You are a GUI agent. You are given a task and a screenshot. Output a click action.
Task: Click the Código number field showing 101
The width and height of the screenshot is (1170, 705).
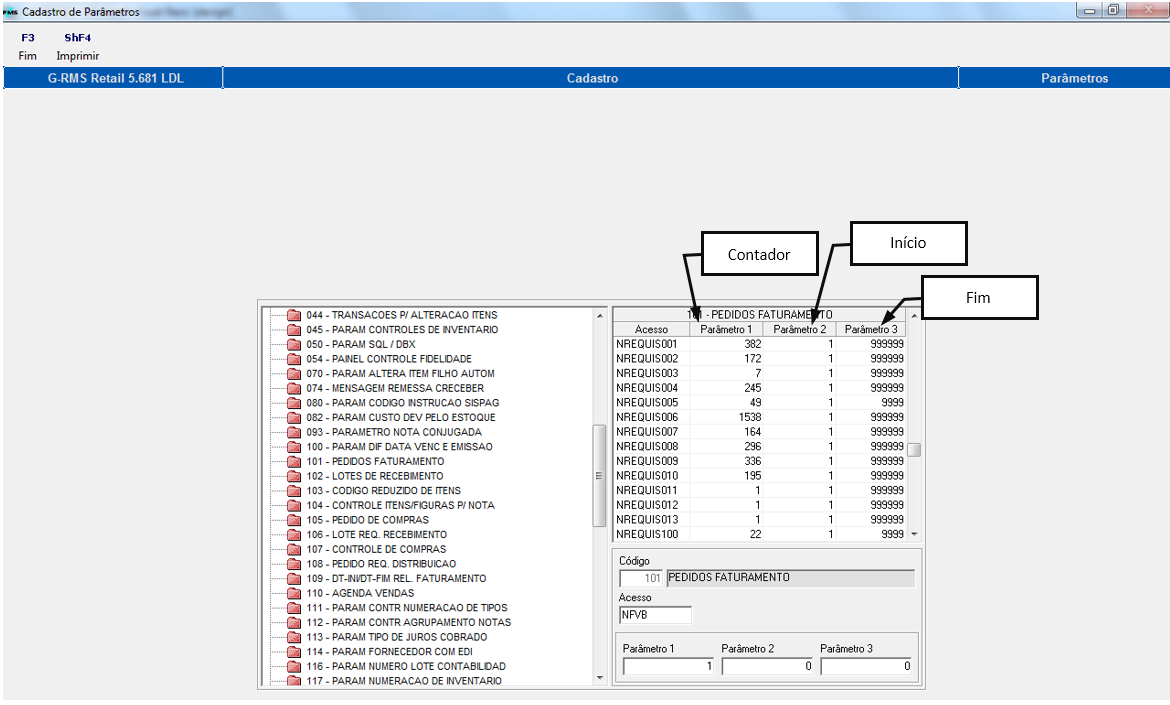tap(641, 578)
